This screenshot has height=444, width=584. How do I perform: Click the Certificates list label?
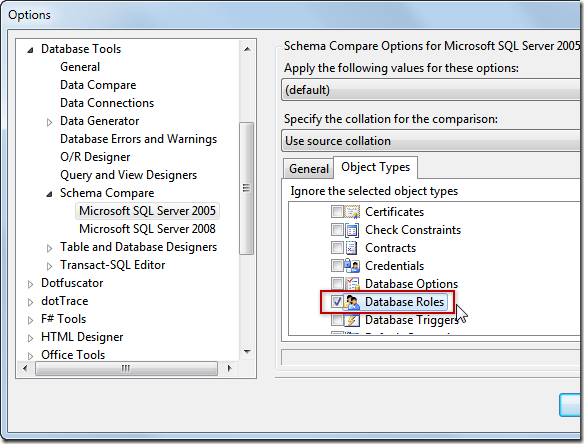tap(394, 212)
